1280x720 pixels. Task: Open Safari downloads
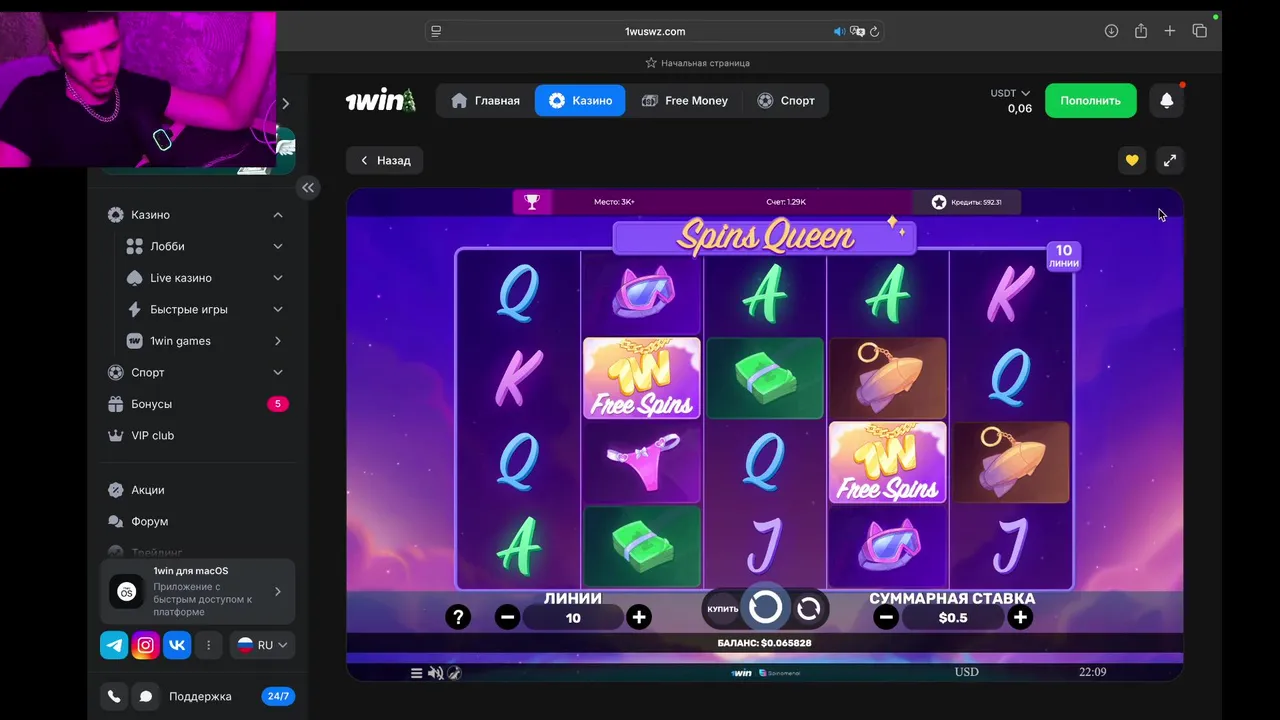click(1111, 31)
